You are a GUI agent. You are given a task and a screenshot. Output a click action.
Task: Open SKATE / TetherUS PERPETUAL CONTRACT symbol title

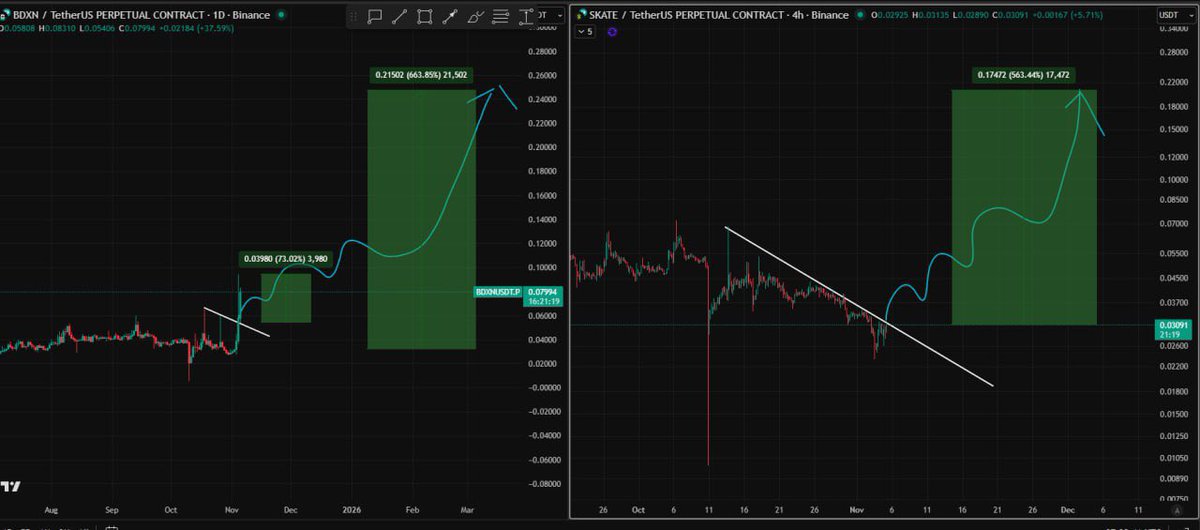719,15
